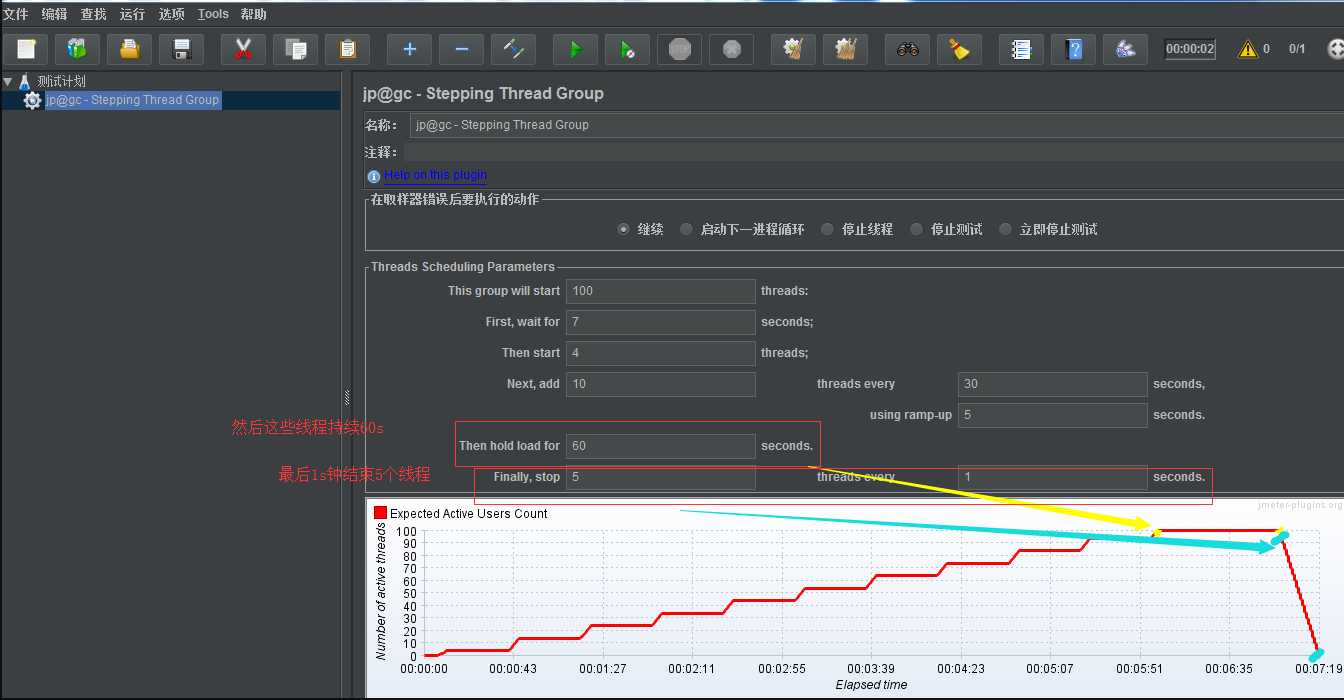Select the 停止线程 radio button
This screenshot has height=700, width=1344.
click(827, 229)
